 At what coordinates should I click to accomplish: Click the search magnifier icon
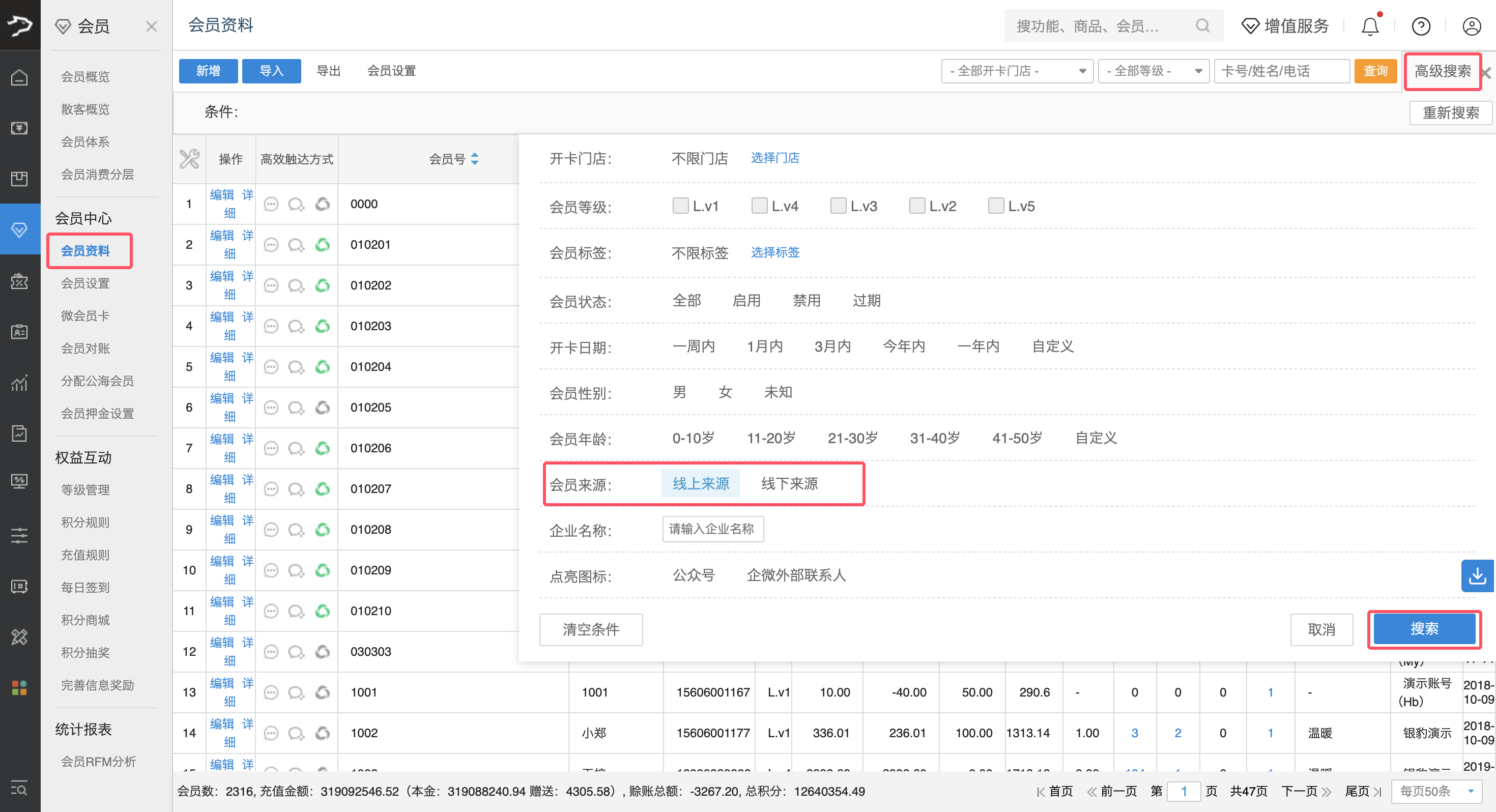tap(1203, 25)
